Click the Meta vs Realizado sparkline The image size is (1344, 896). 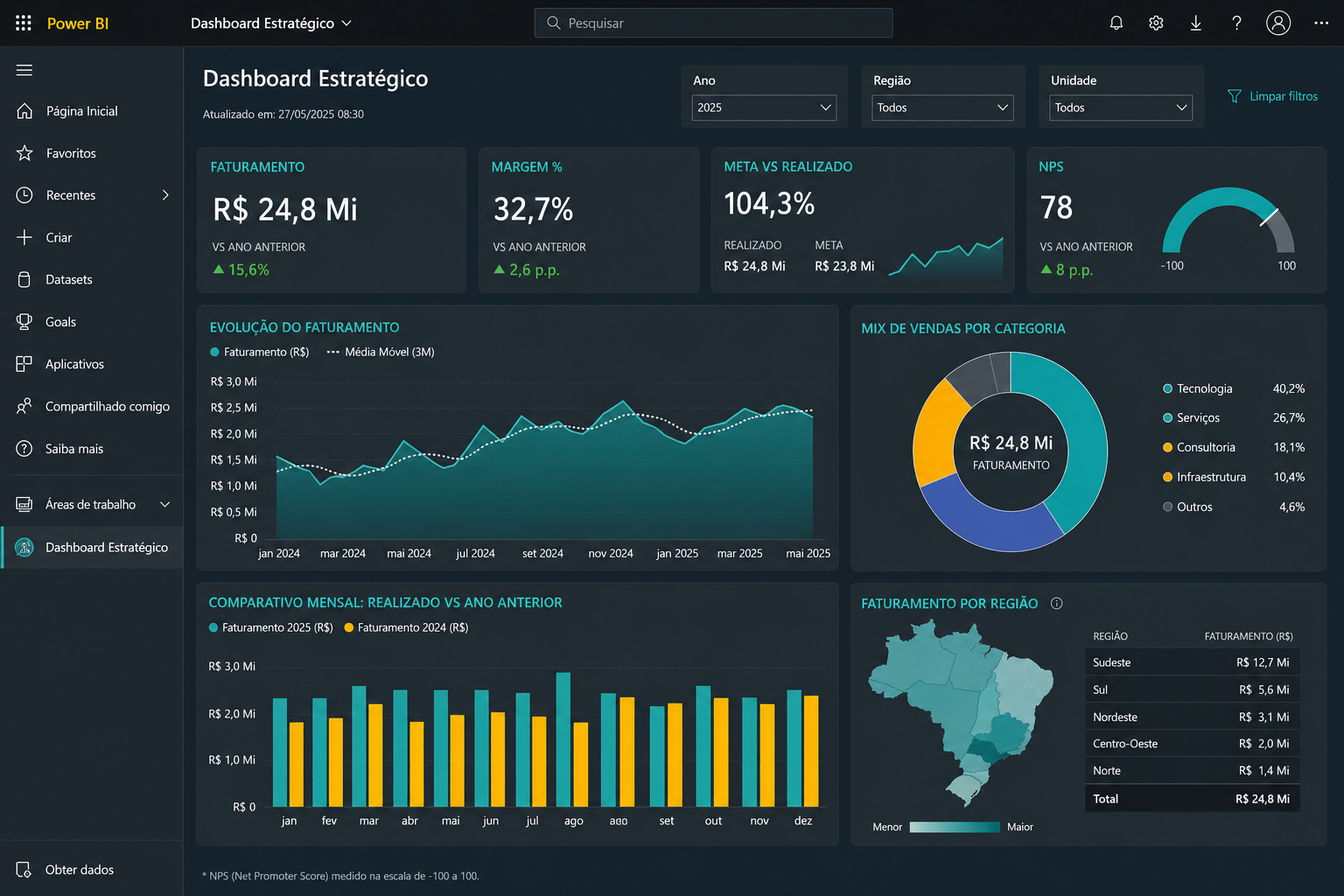946,256
